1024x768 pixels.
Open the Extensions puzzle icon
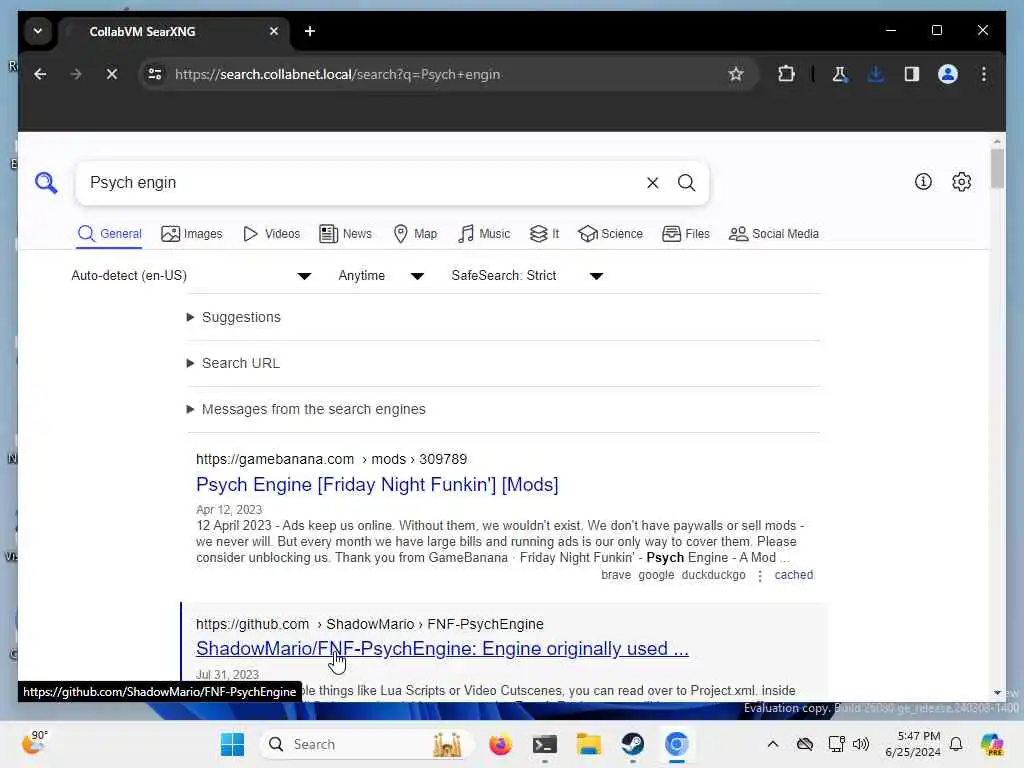[x=787, y=74]
